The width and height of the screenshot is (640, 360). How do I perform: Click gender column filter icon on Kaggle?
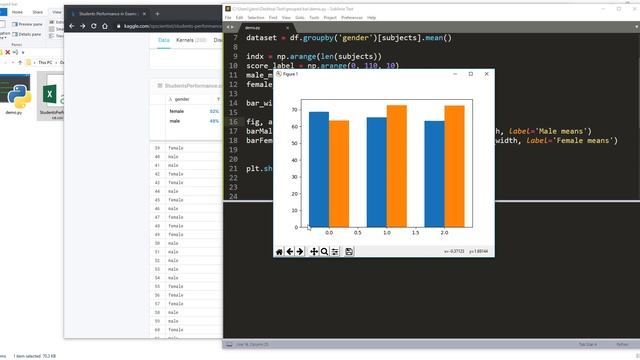point(218,99)
